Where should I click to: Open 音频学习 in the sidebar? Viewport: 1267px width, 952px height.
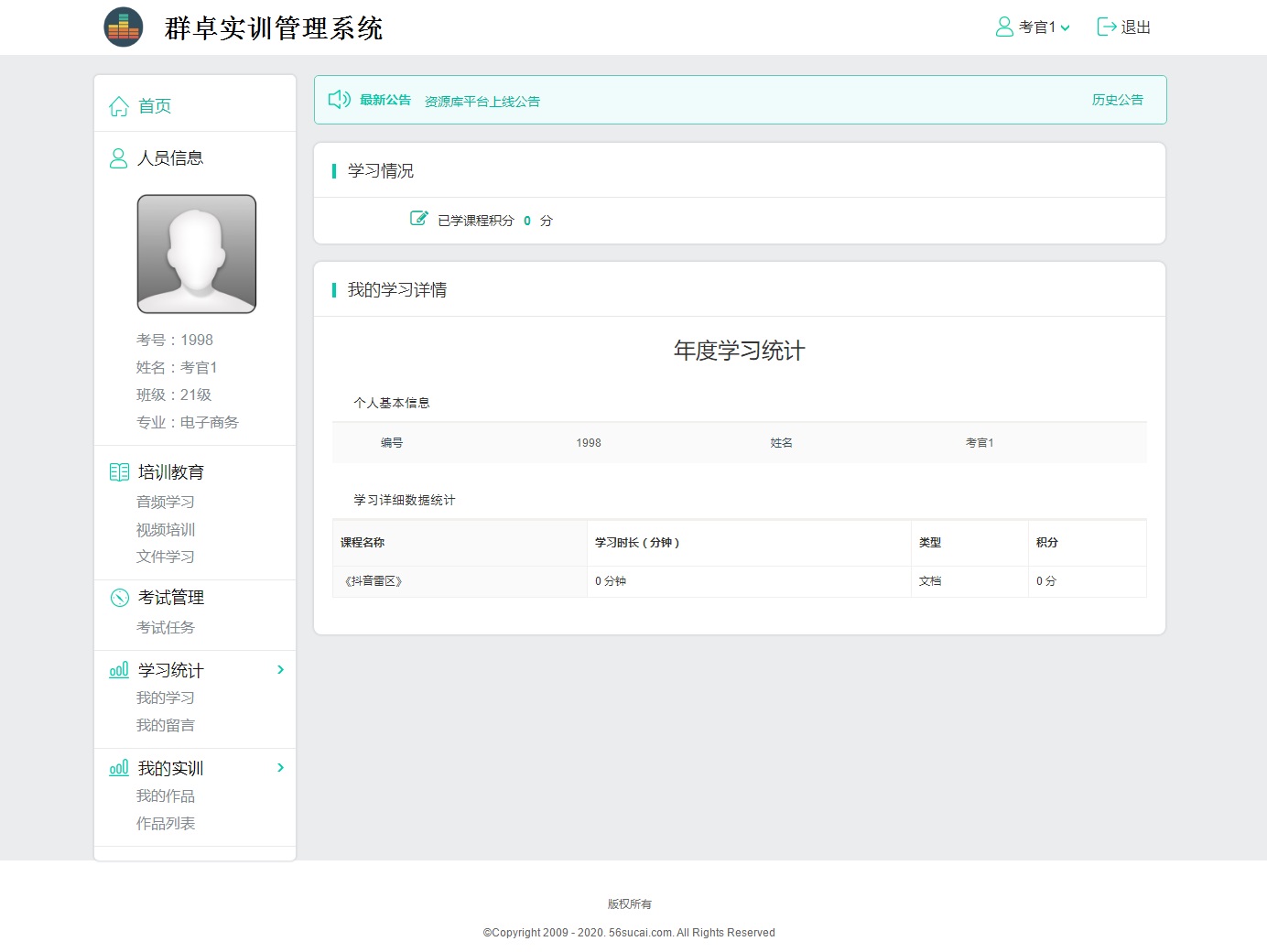click(x=166, y=502)
